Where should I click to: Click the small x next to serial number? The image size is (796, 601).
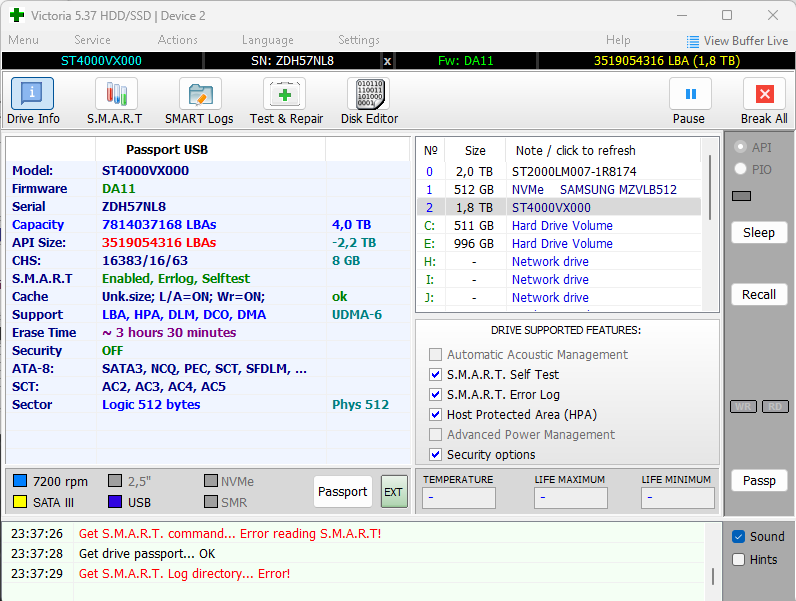click(387, 61)
